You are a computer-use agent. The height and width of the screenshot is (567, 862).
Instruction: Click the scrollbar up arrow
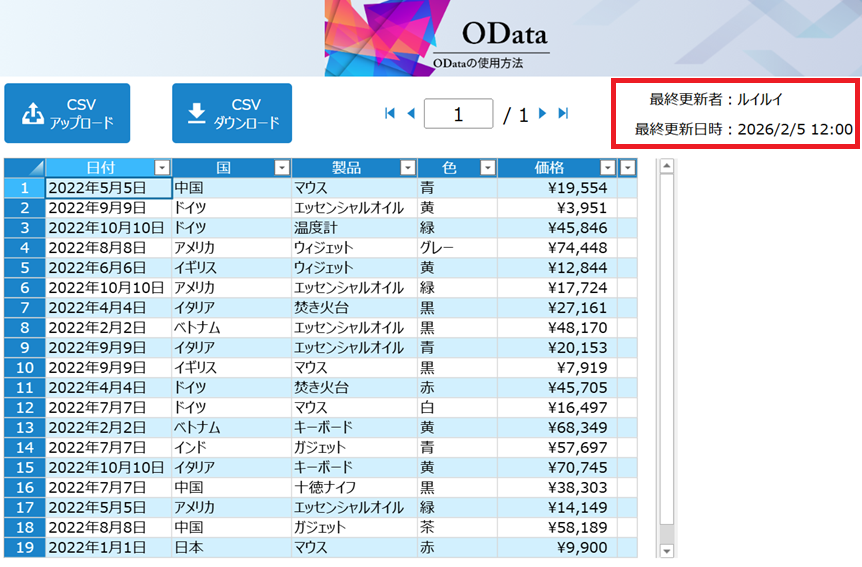coord(667,167)
